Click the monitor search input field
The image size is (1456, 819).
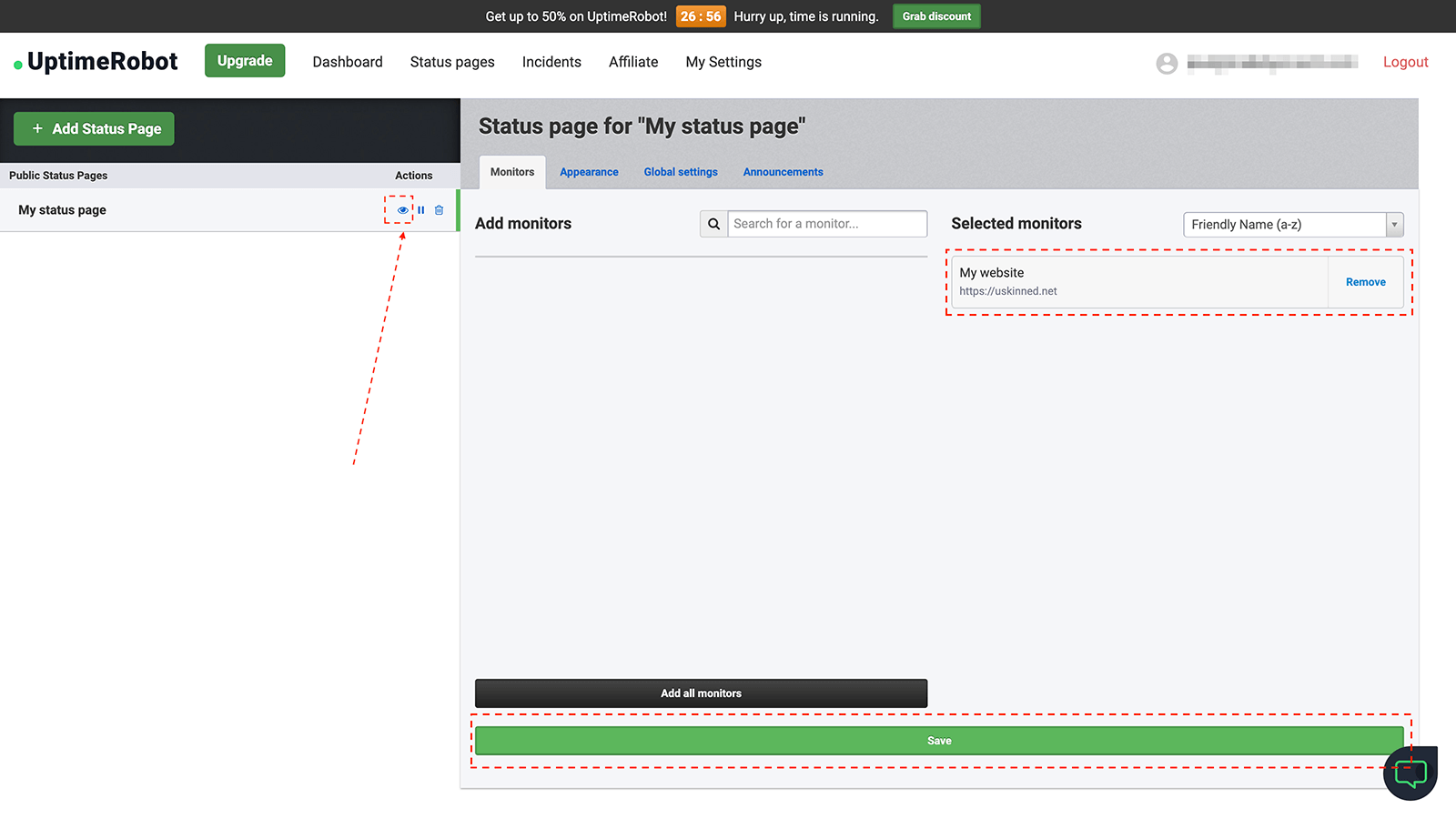click(826, 223)
